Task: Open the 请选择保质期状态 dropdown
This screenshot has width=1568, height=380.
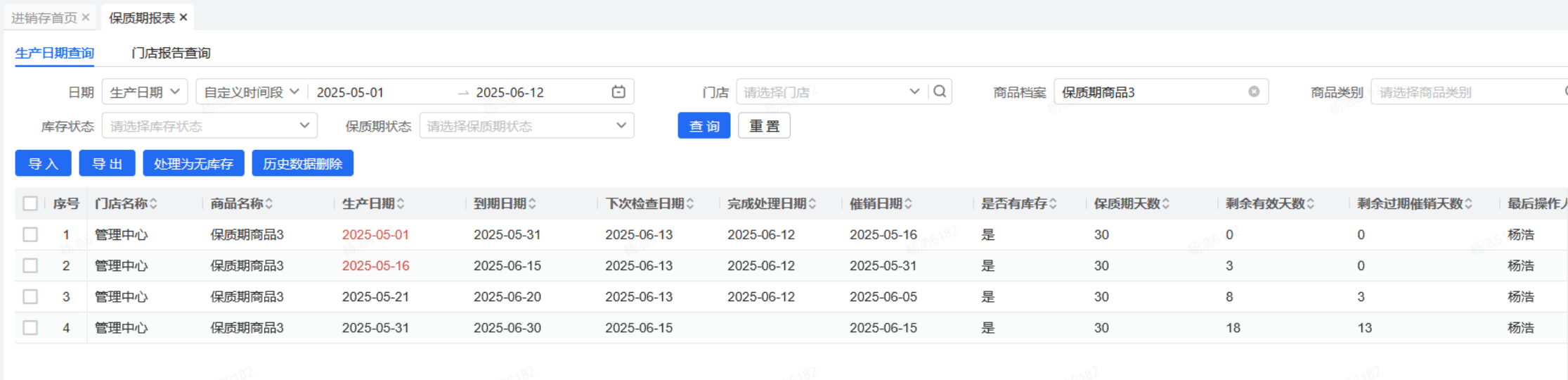Action: (527, 125)
